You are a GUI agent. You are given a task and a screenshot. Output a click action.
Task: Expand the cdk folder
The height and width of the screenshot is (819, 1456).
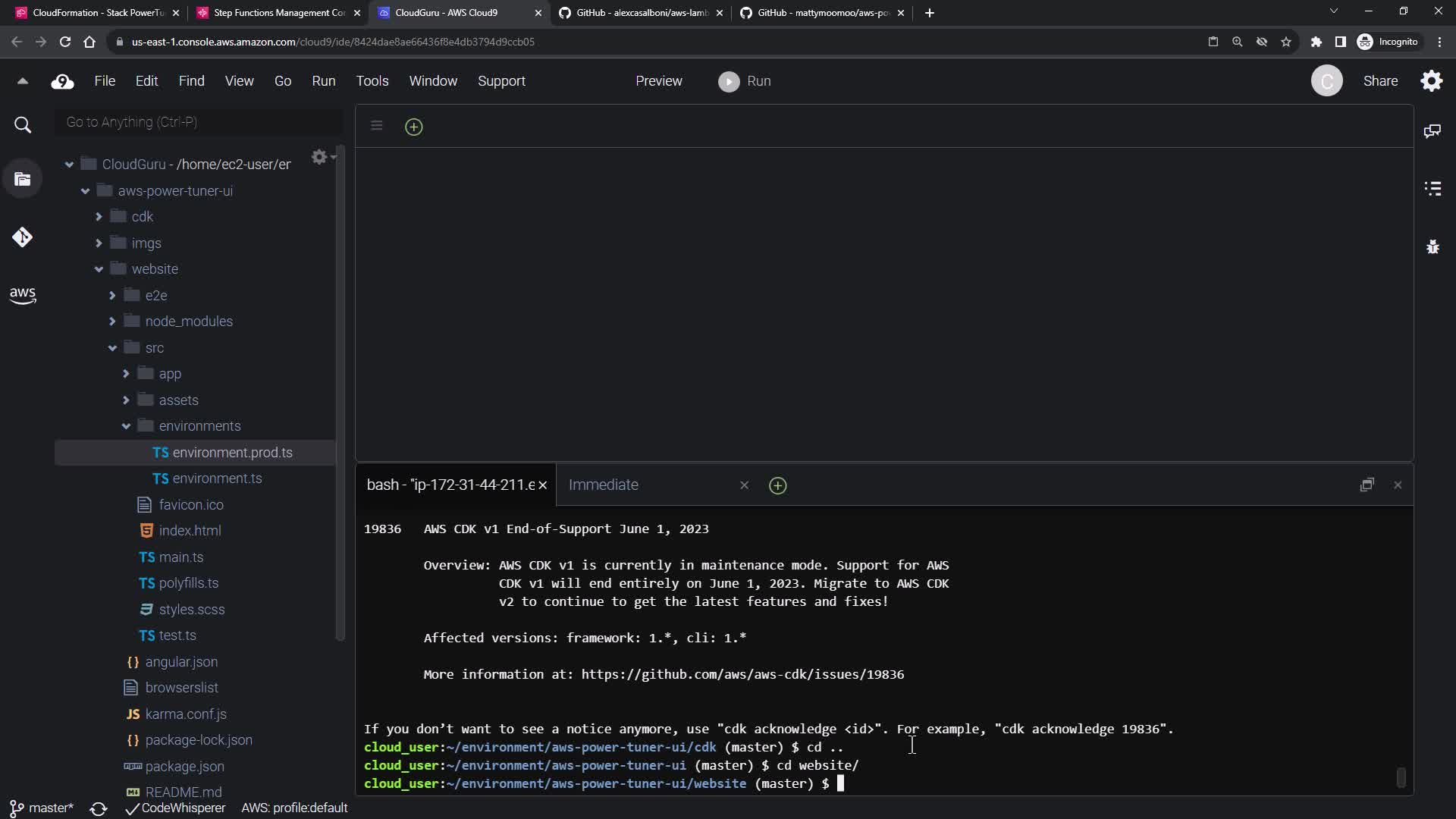tap(99, 217)
